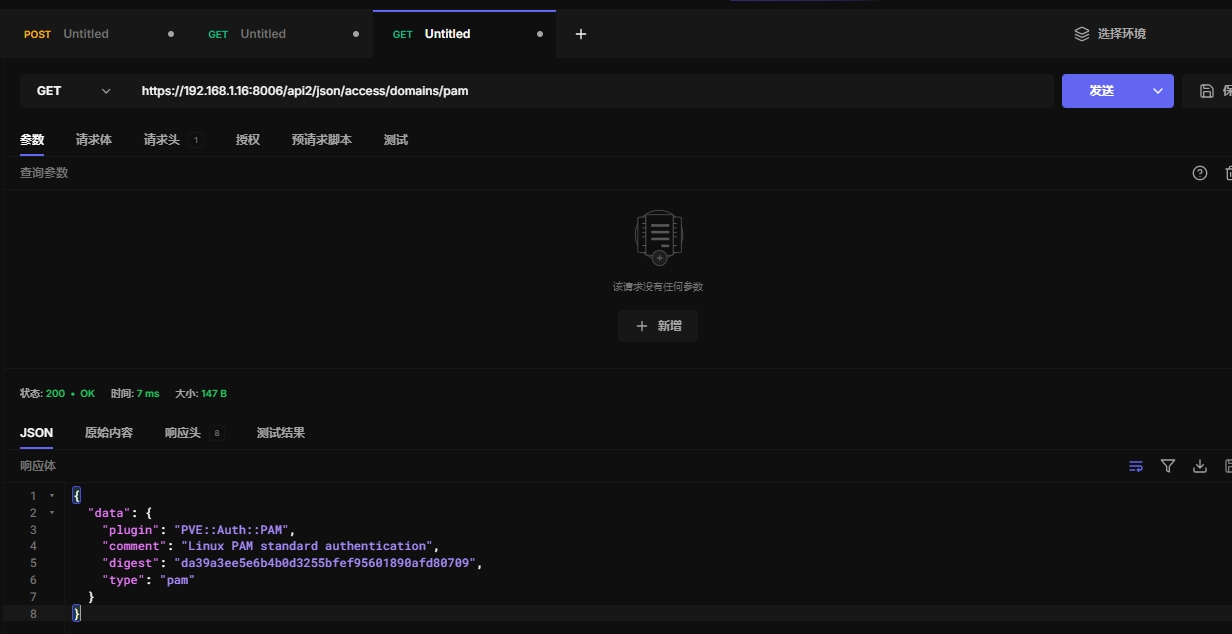Click the response filter funnel icon
The height and width of the screenshot is (634, 1232).
tap(1167, 466)
